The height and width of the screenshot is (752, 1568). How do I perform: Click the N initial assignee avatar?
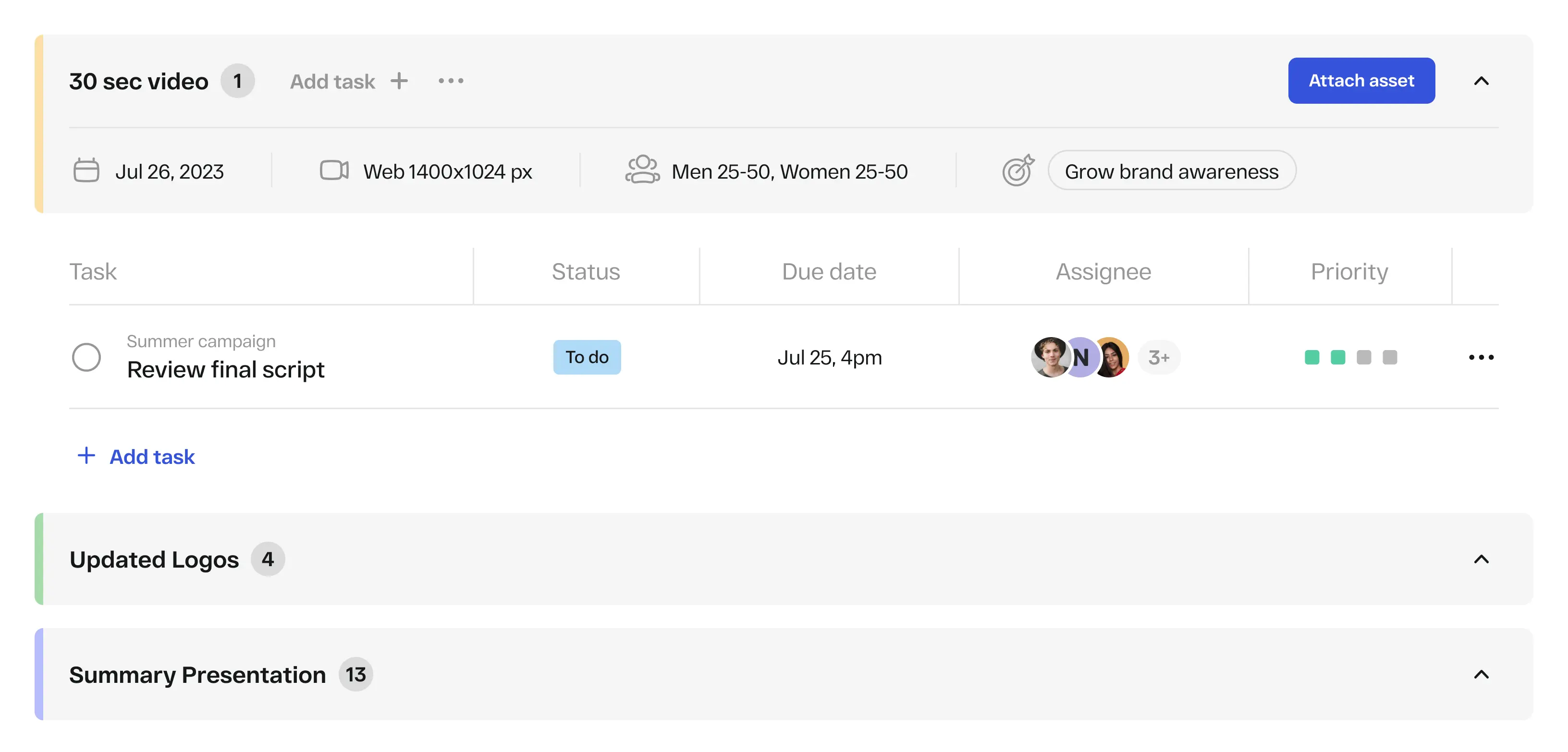1082,358
